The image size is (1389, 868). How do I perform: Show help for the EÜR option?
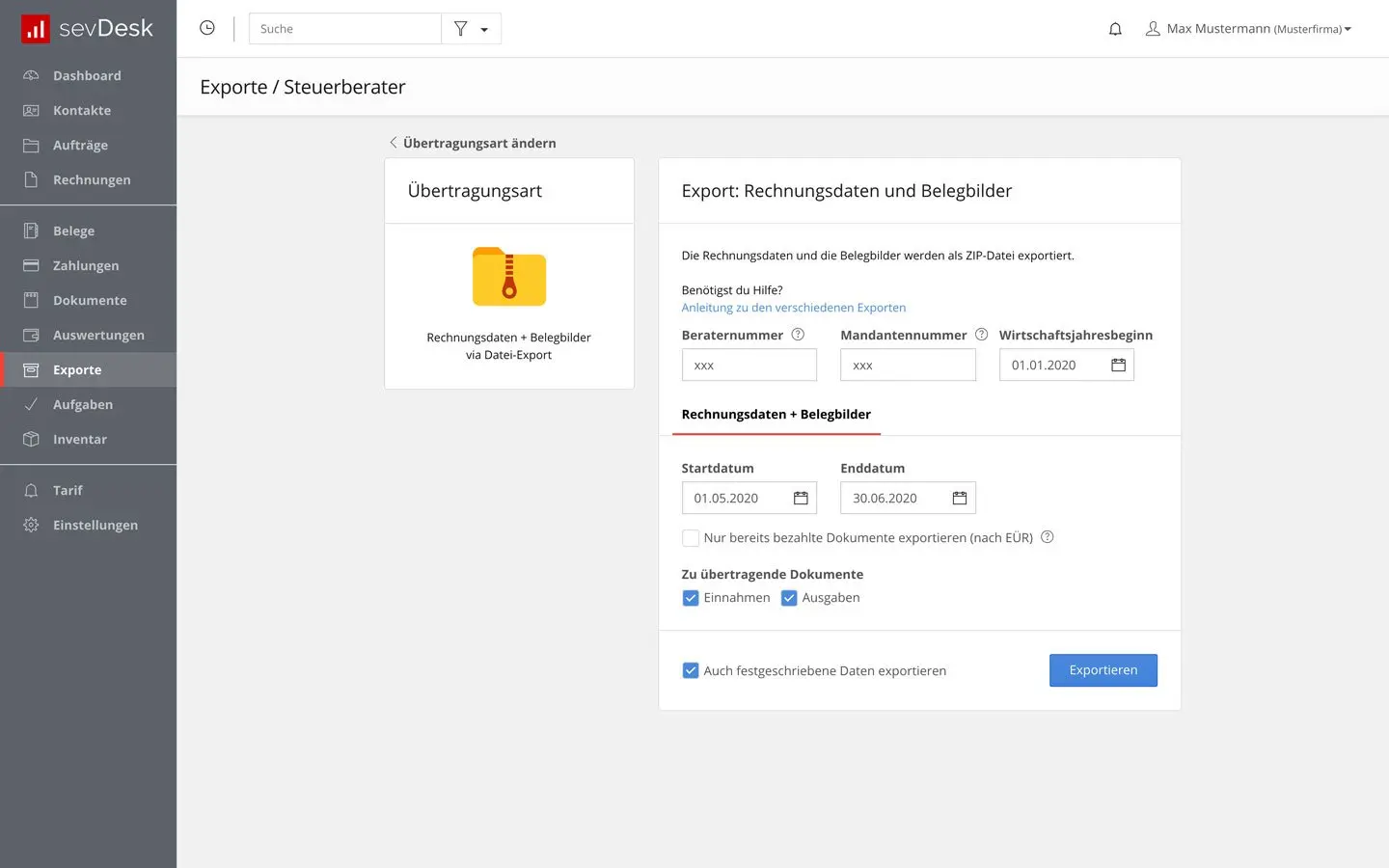(x=1048, y=537)
